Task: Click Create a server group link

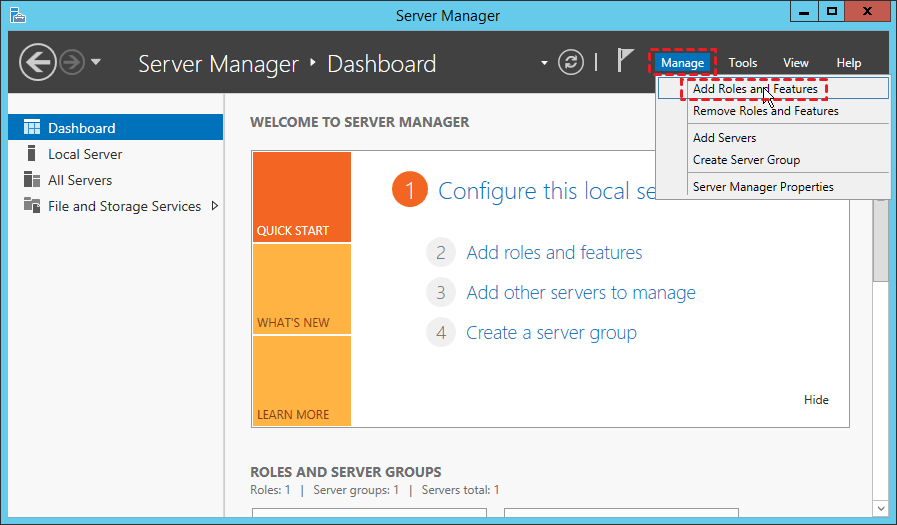Action: pos(551,333)
